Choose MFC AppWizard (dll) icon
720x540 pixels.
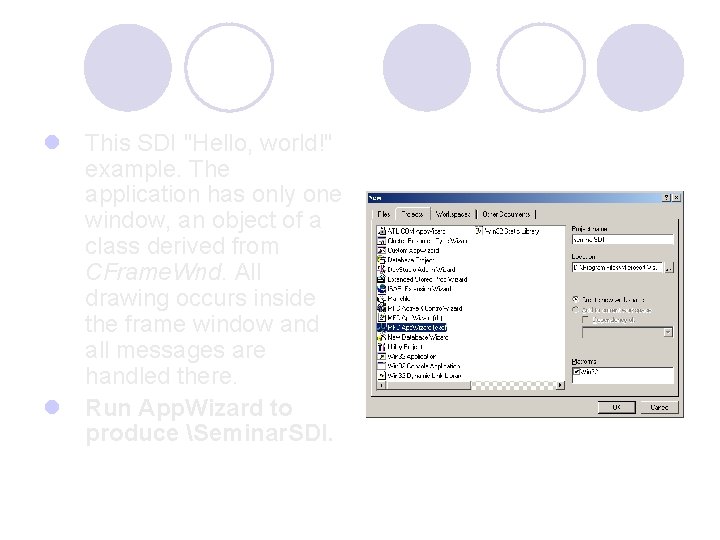[x=381, y=318]
